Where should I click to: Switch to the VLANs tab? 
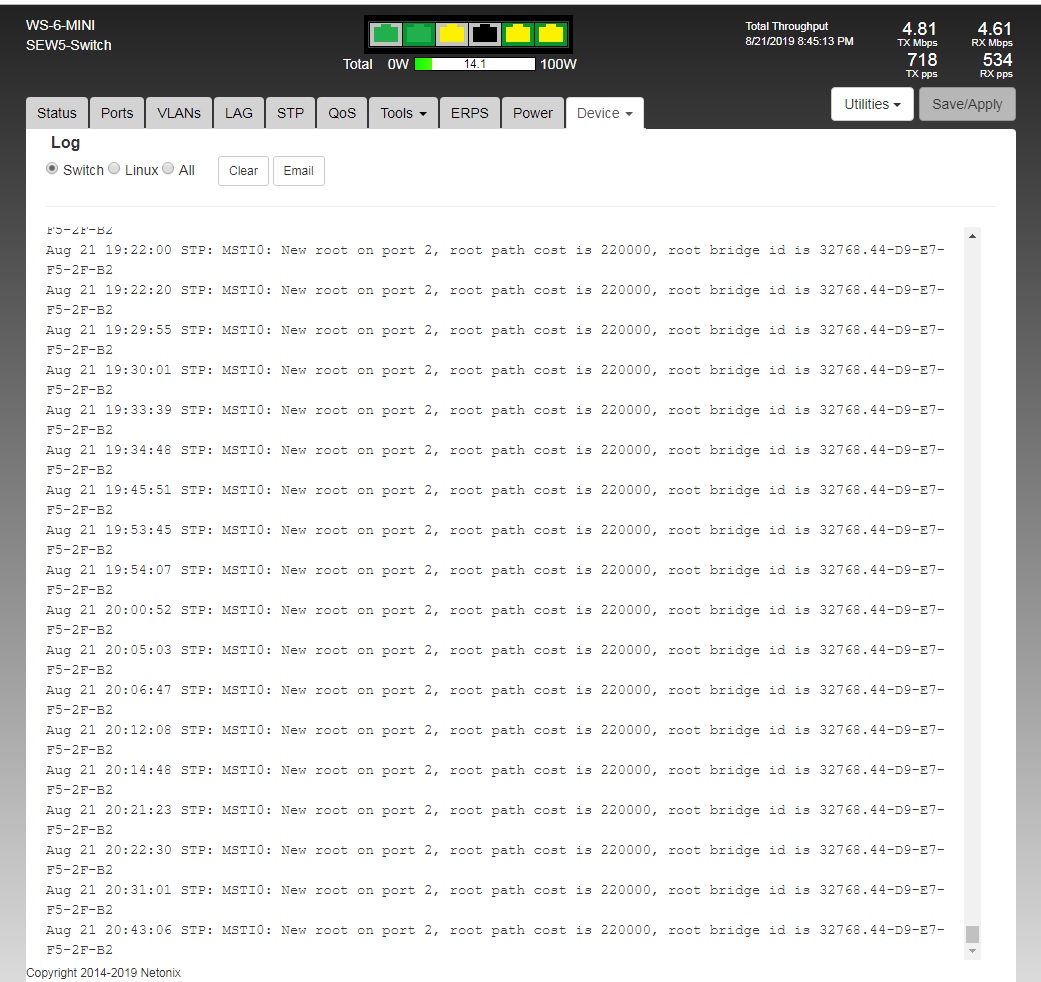click(179, 113)
